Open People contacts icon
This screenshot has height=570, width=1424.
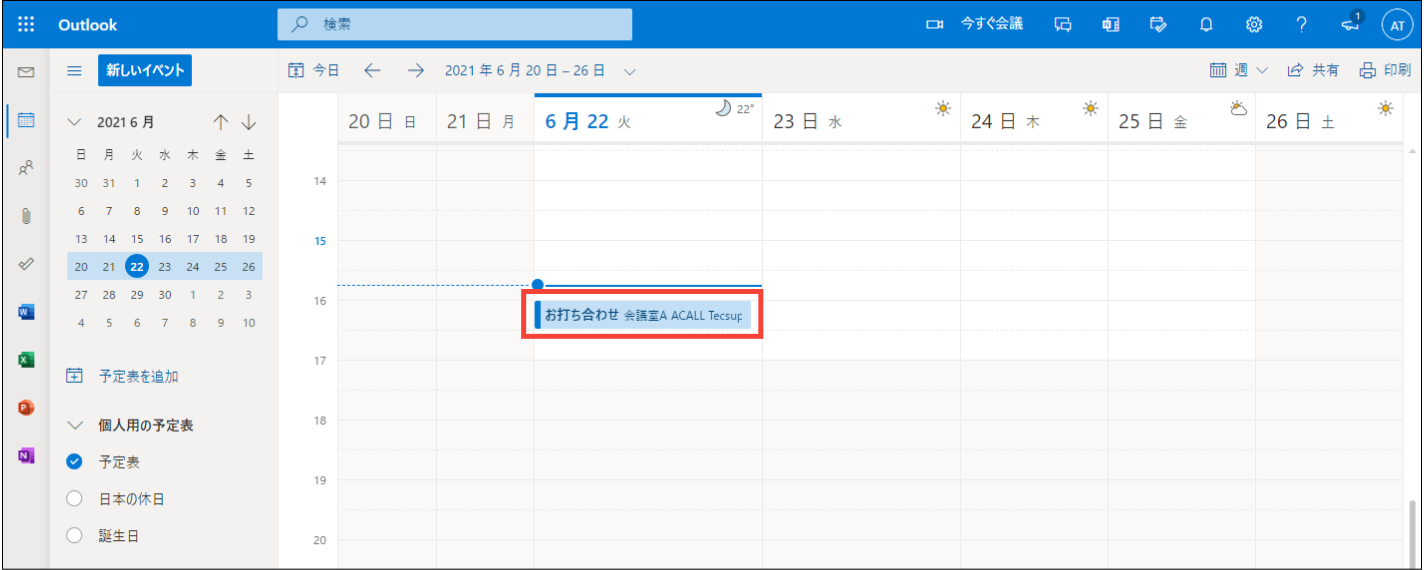coord(26,168)
